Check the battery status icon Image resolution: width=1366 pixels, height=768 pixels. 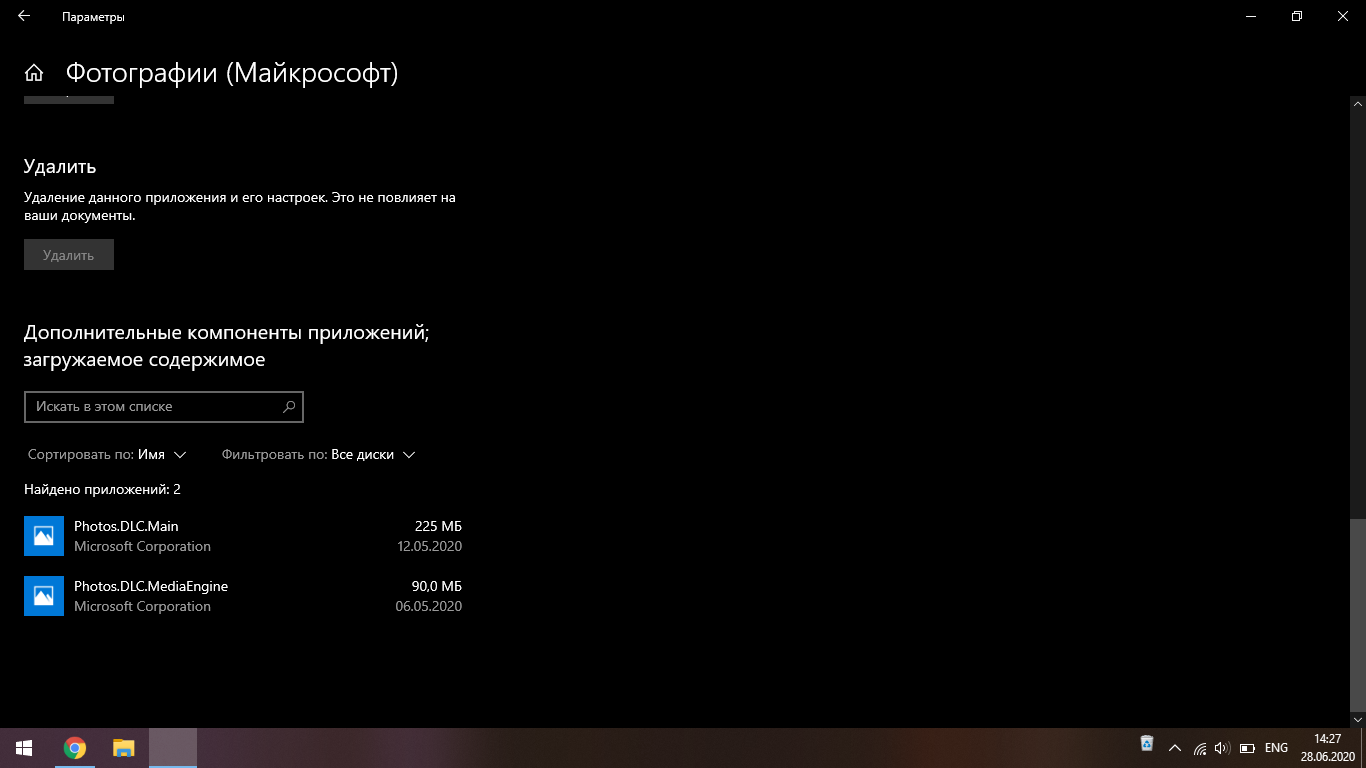pos(1247,748)
